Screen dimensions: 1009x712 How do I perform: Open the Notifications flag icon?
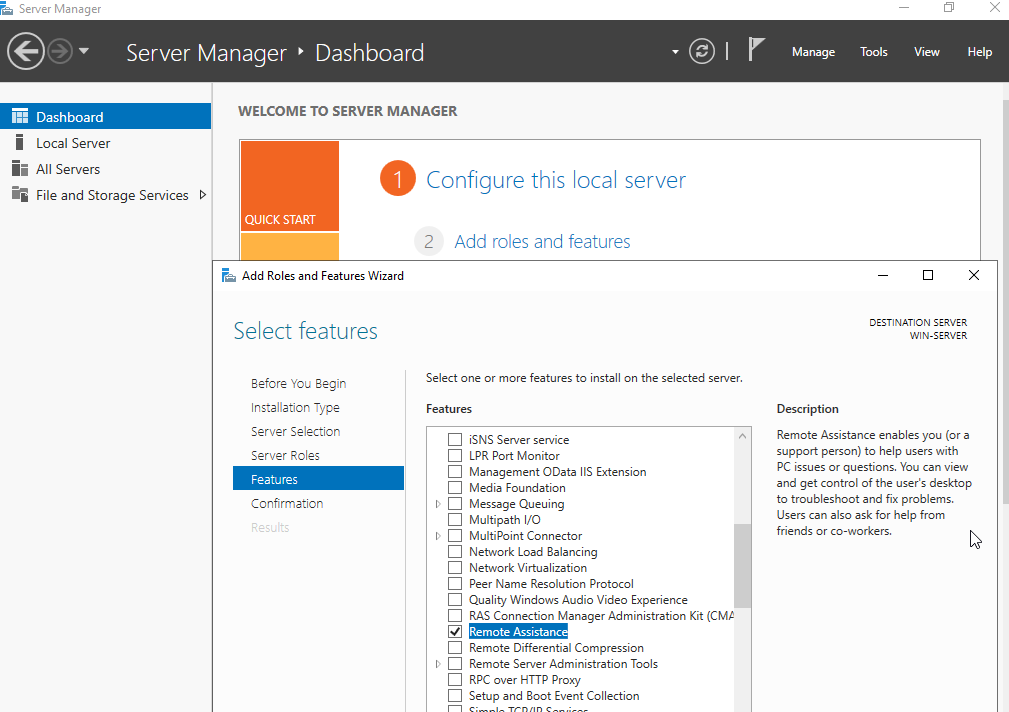pyautogui.click(x=756, y=49)
